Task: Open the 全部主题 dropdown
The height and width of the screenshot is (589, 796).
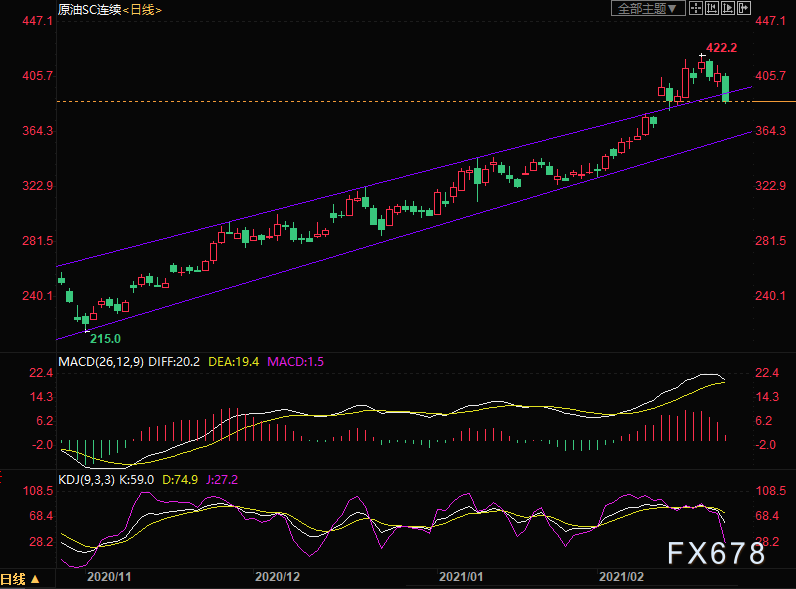Action: 648,8
